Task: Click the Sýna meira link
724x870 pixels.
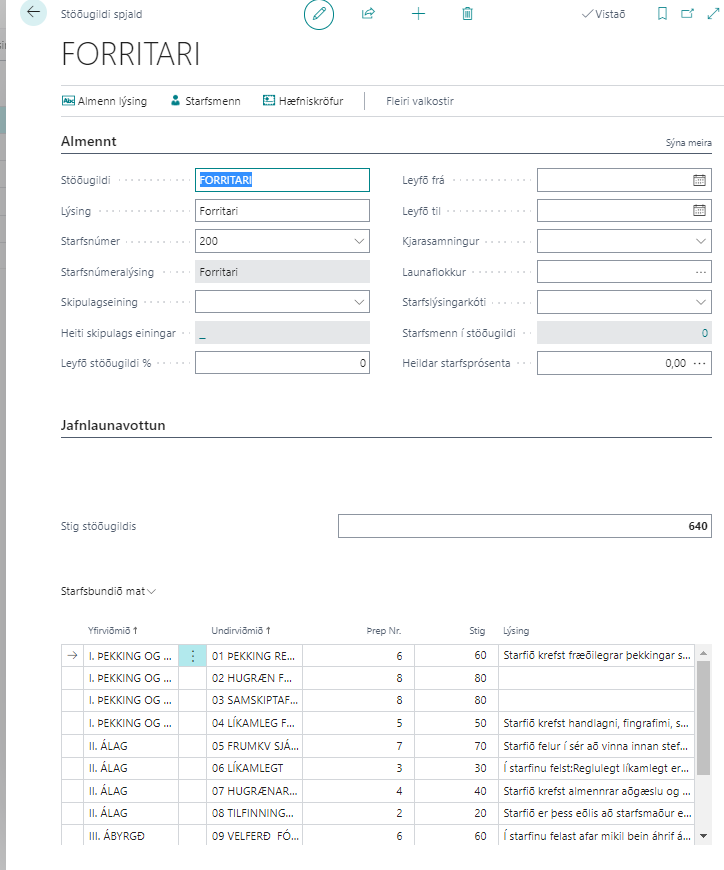Action: pyautogui.click(x=688, y=143)
